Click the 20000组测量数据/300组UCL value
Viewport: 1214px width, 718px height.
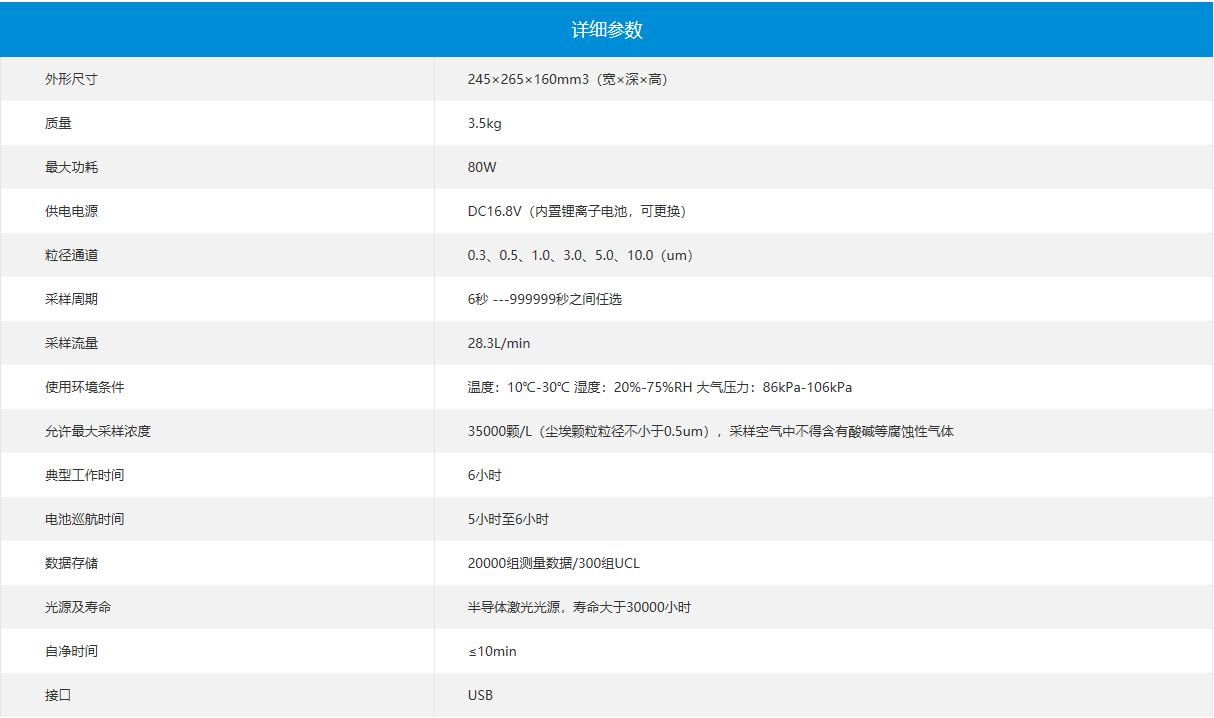point(553,563)
